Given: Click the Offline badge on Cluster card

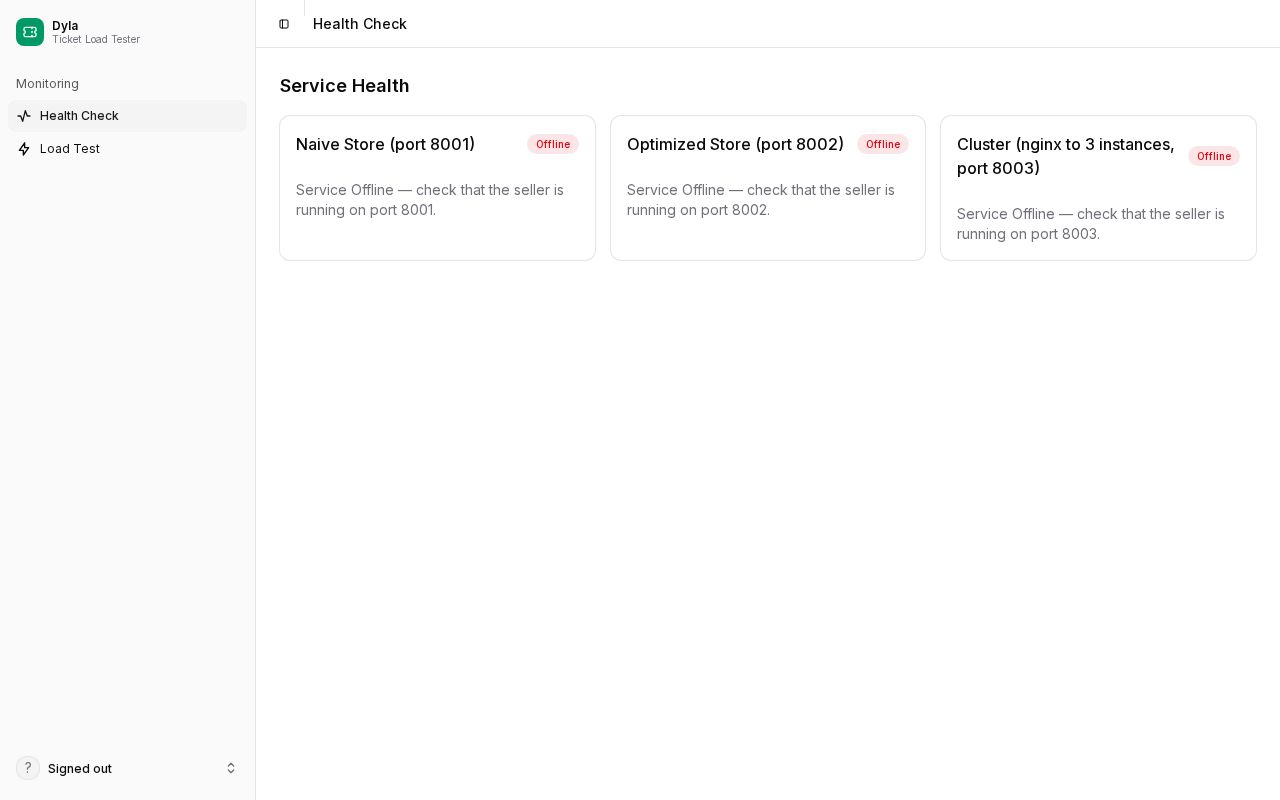Looking at the screenshot, I should (x=1214, y=156).
